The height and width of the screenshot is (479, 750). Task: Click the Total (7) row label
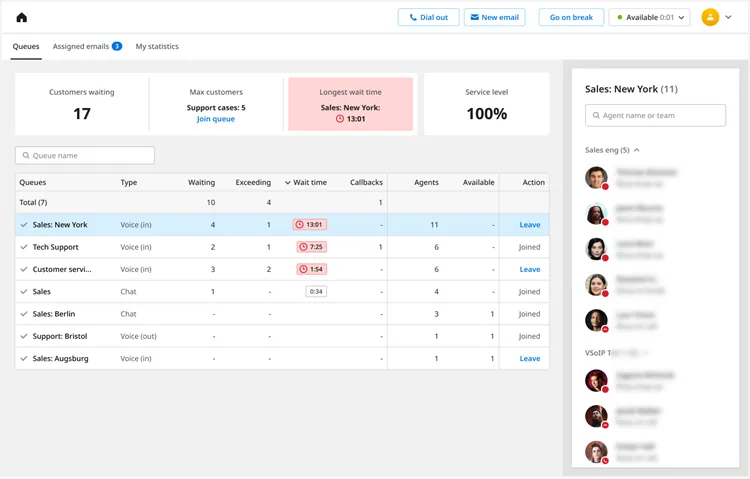(33, 202)
